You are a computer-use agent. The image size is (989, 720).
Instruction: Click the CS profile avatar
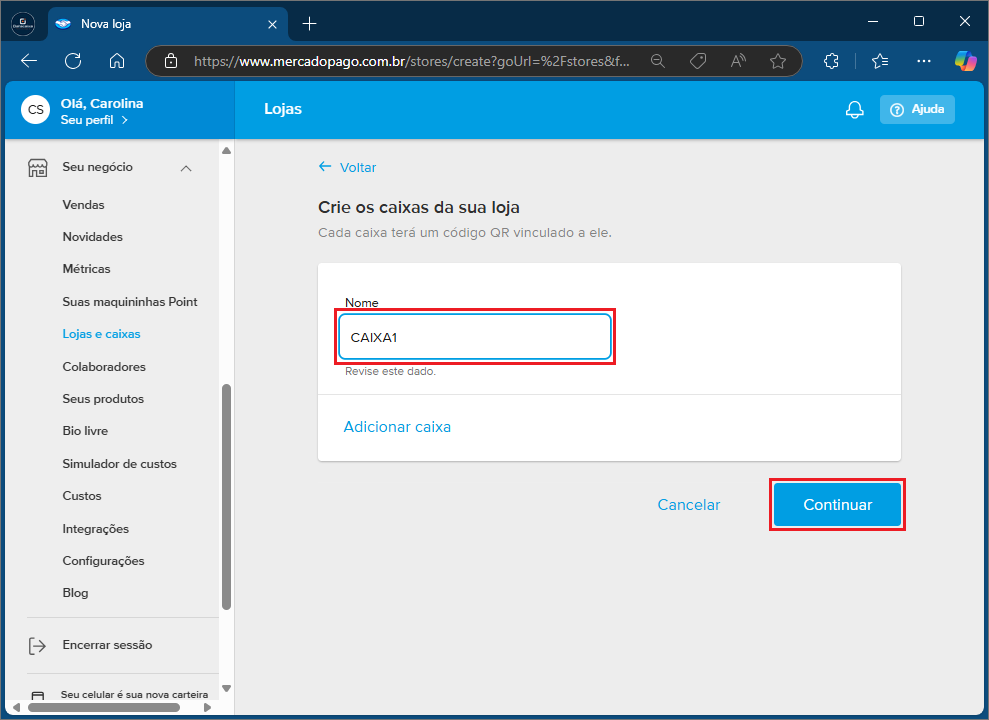pos(36,110)
